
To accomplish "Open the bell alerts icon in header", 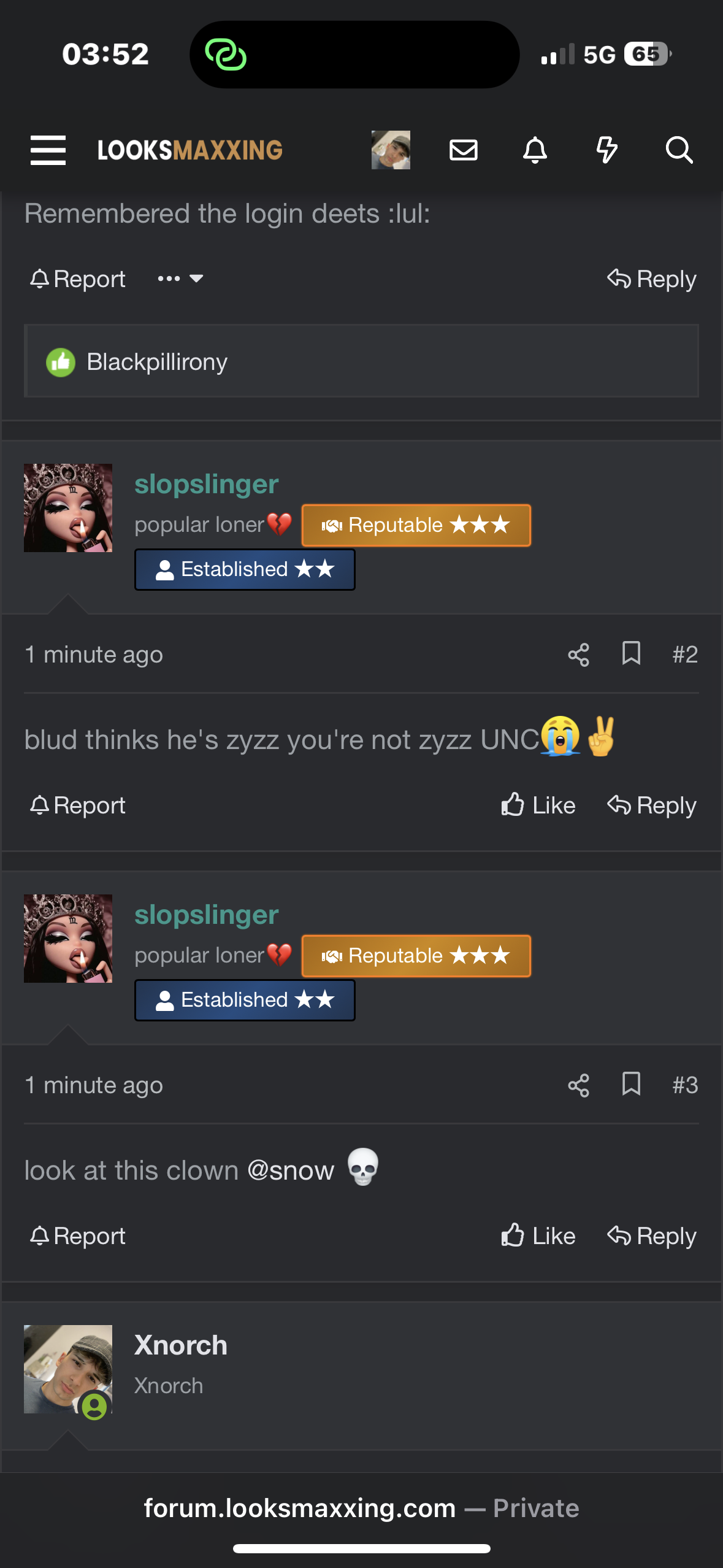I will coord(535,150).
